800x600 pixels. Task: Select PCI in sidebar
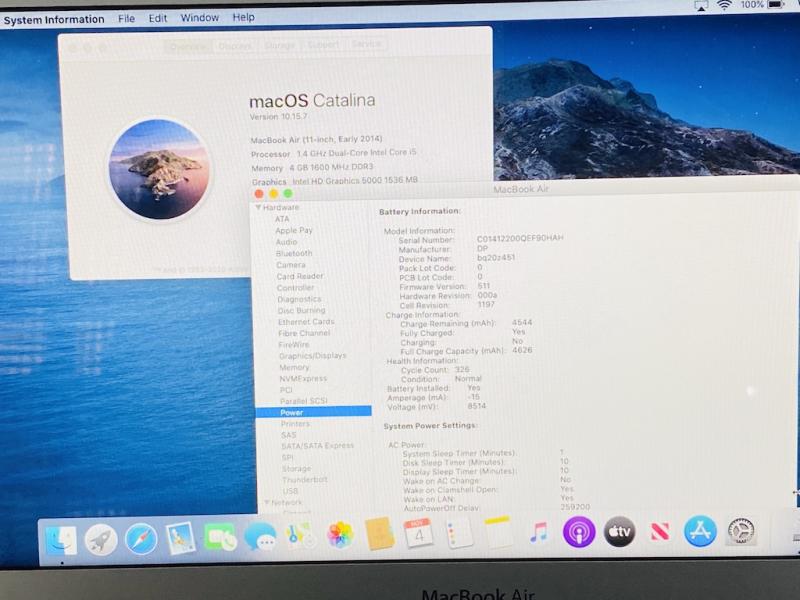pos(286,390)
